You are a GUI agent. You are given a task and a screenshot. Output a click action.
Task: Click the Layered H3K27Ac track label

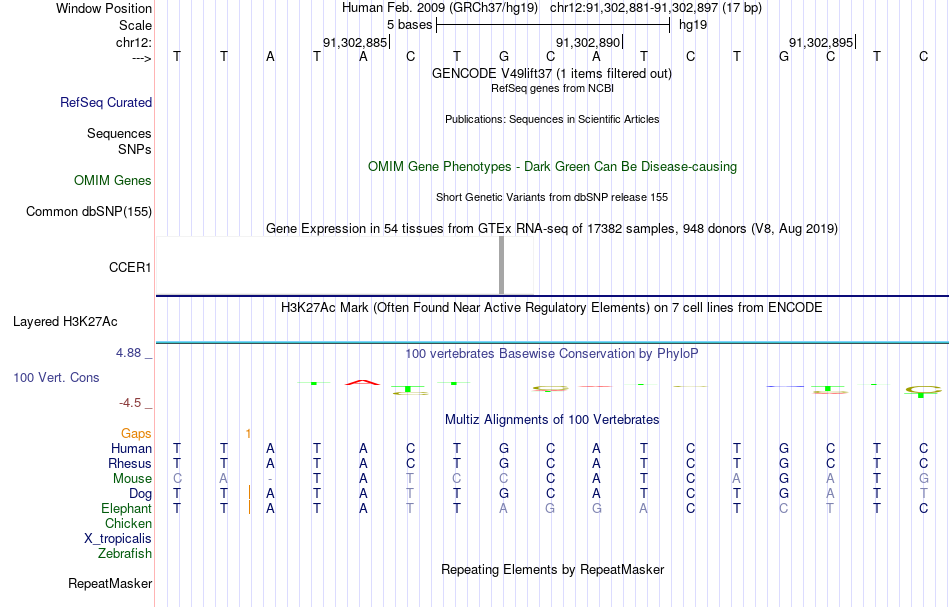65,322
